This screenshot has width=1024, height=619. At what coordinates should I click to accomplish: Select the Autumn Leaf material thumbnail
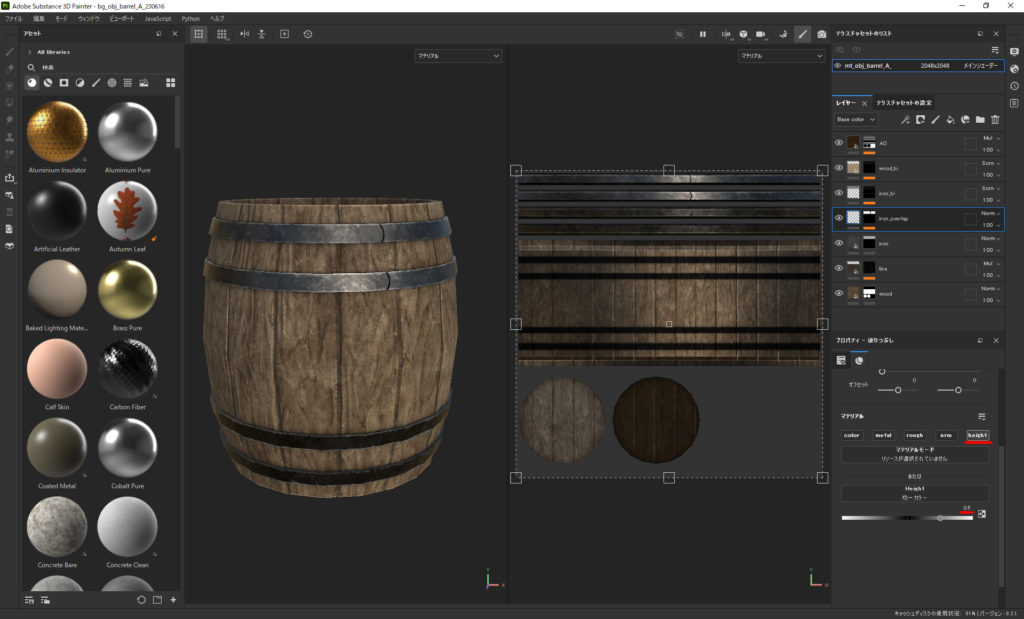(127, 211)
